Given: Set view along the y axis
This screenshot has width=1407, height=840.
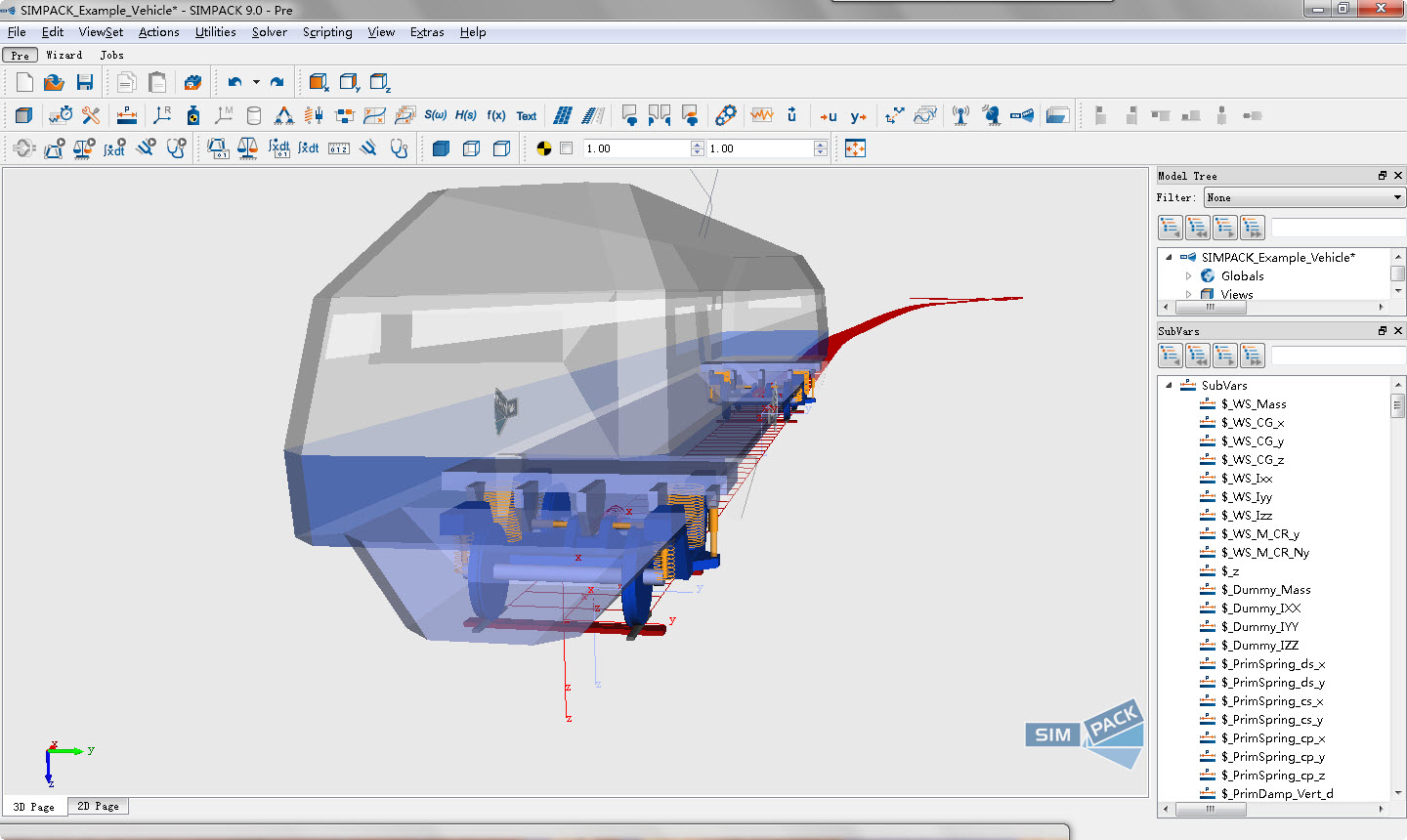Looking at the screenshot, I should (x=350, y=83).
